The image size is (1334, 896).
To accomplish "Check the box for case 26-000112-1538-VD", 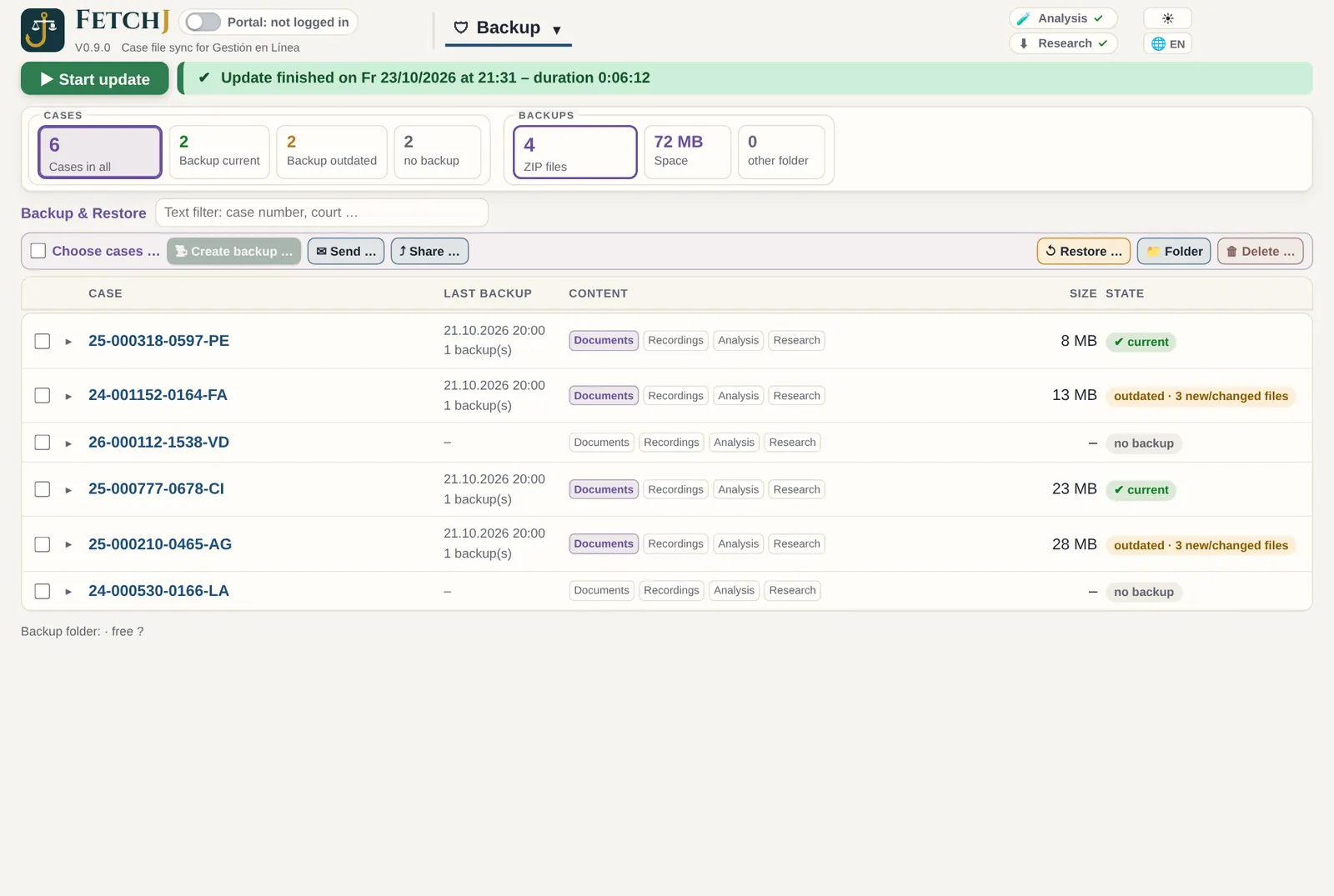I will tap(43, 443).
